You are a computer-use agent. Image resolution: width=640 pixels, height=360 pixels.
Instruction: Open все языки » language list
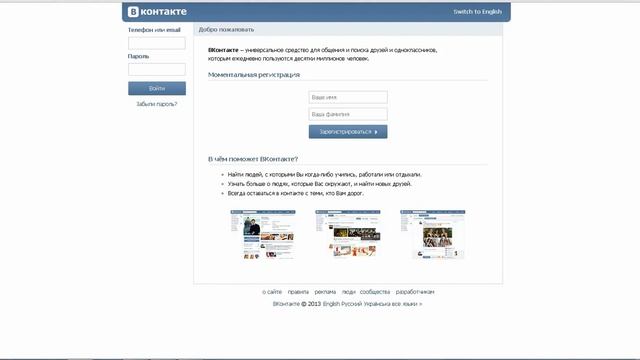click(x=407, y=304)
